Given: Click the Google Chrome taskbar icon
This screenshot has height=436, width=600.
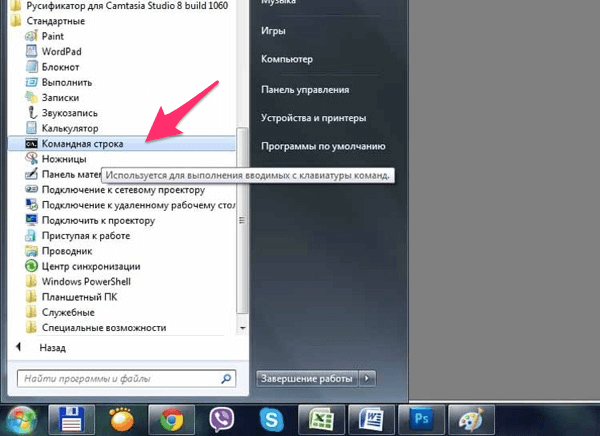Looking at the screenshot, I should click(171, 417).
